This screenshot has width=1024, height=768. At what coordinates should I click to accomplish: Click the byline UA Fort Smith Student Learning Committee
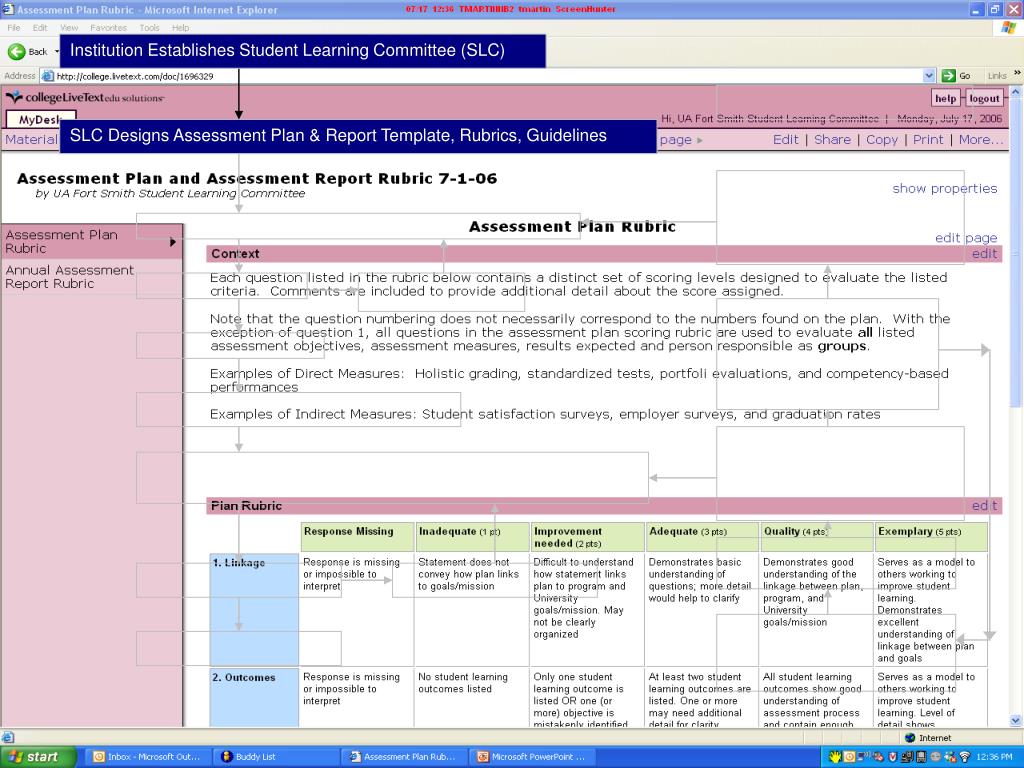pos(170,194)
